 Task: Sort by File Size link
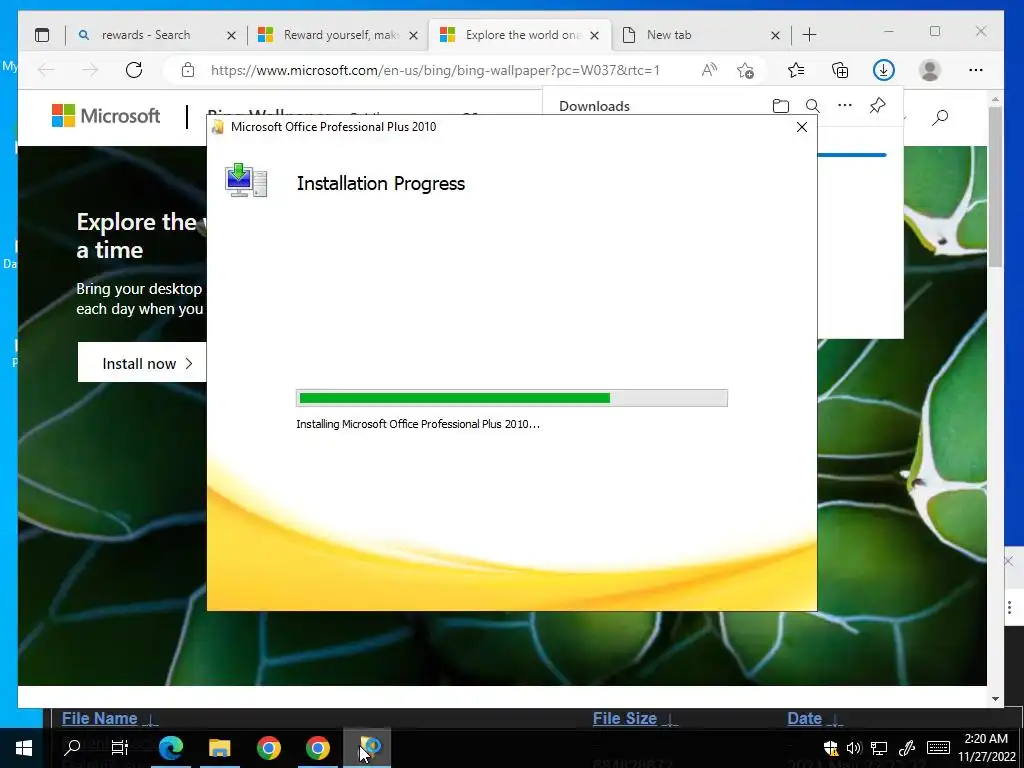[x=624, y=718]
